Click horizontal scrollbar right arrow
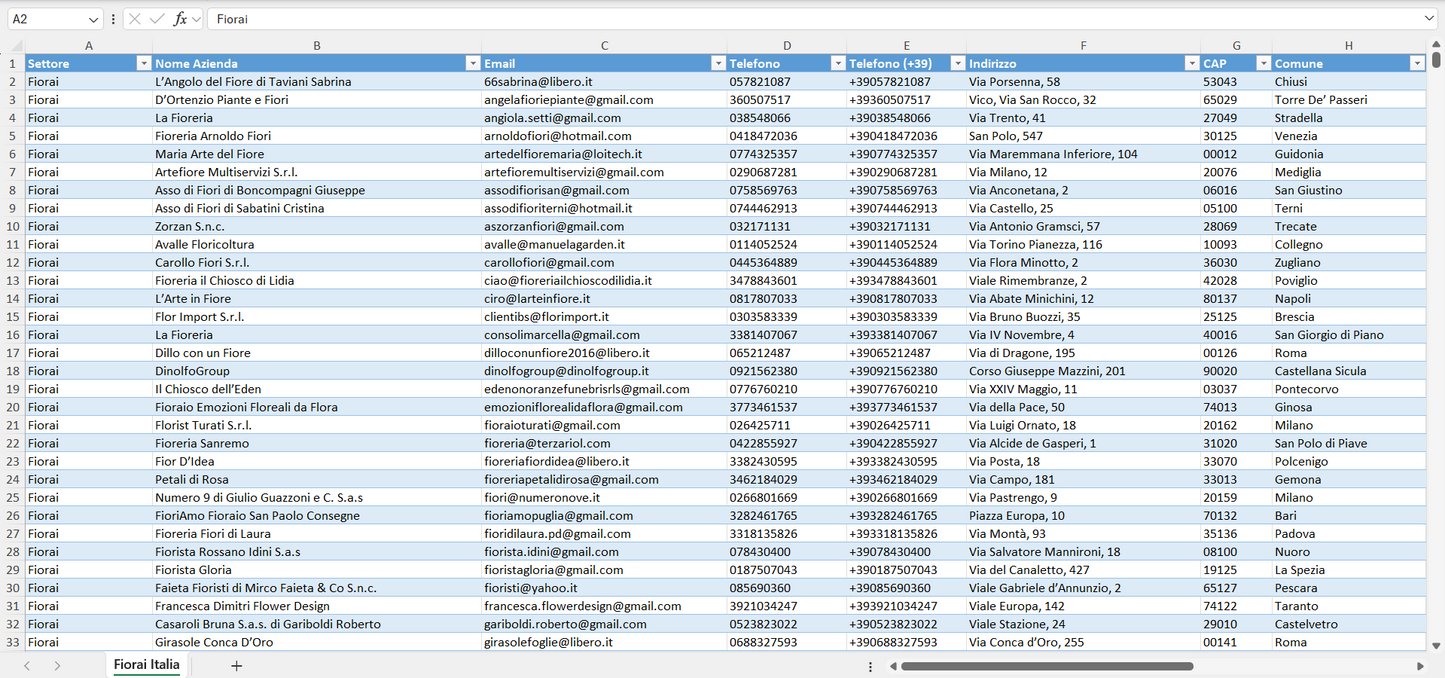Screen dimensions: 1445x678 pyautogui.click(x=1420, y=666)
